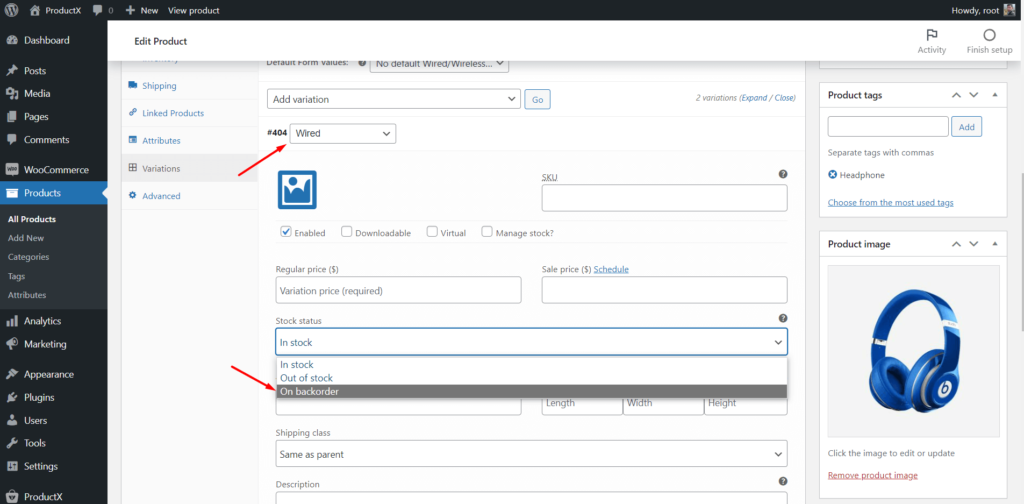Click the root user avatar
Viewport: 1024px width, 504px height.
point(1010,10)
